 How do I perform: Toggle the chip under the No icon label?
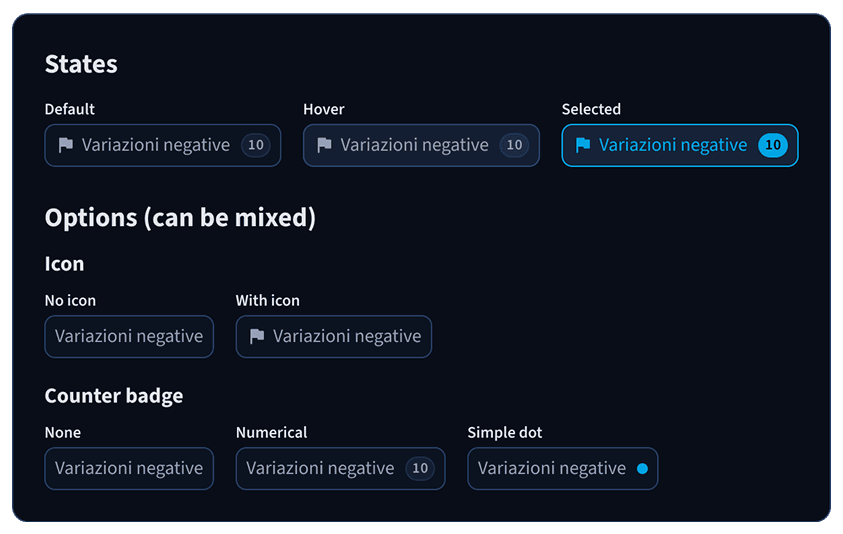(x=129, y=337)
